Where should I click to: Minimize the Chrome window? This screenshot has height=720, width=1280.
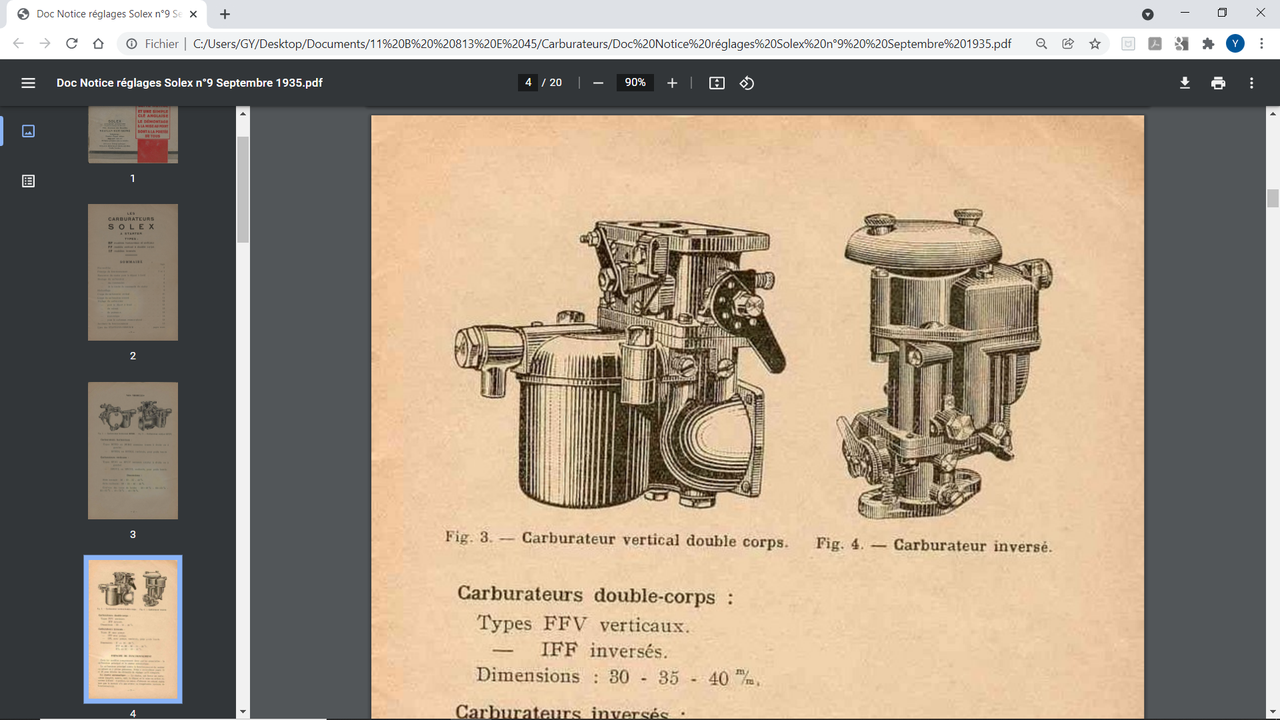click(x=1187, y=13)
